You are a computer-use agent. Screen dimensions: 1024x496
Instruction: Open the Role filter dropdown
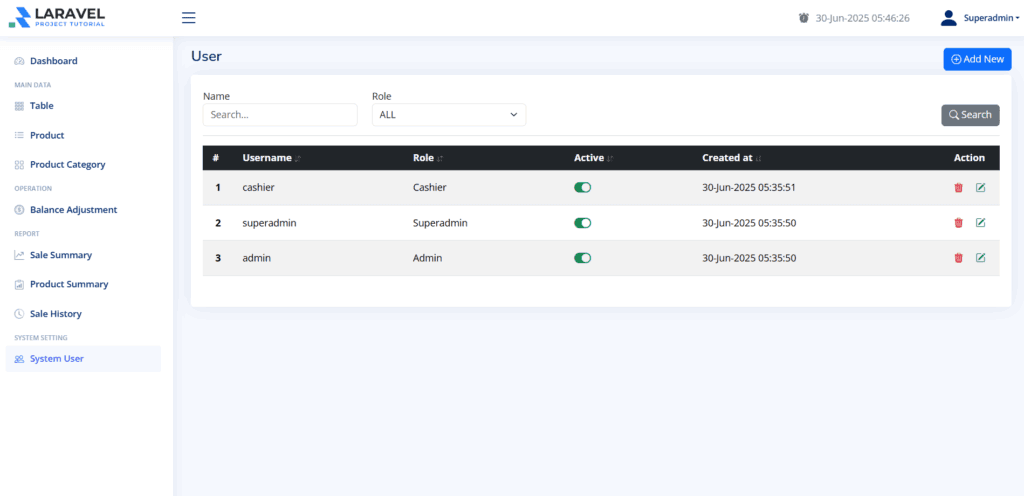tap(448, 115)
